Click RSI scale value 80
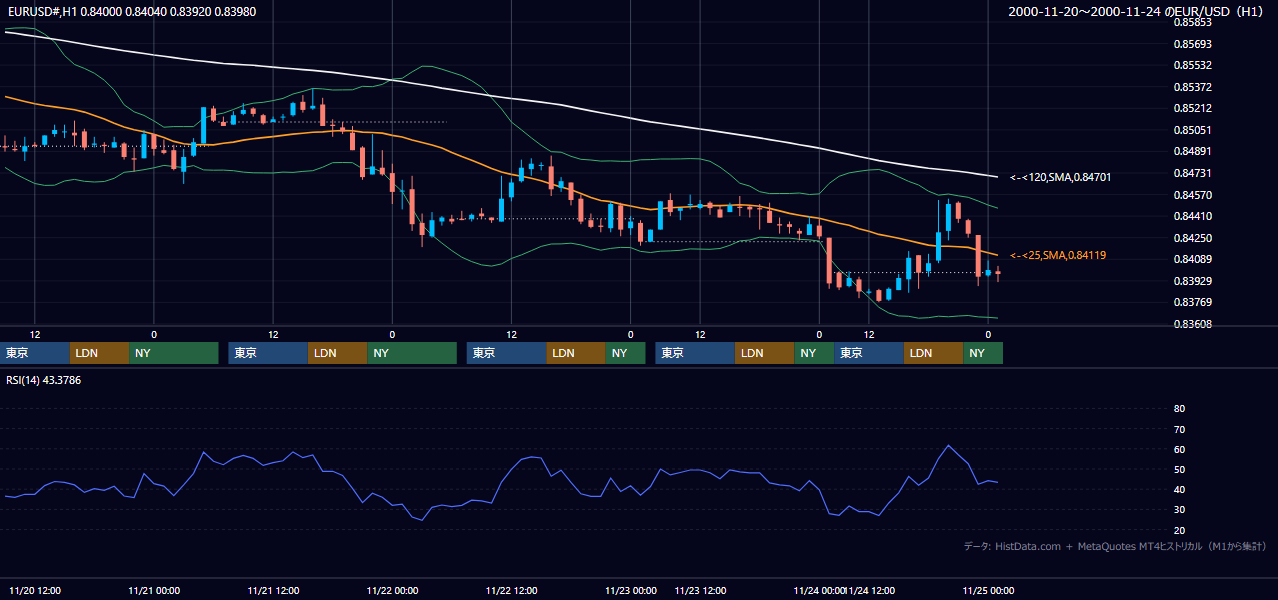Viewport: 1278px width, 600px height. coord(1179,409)
